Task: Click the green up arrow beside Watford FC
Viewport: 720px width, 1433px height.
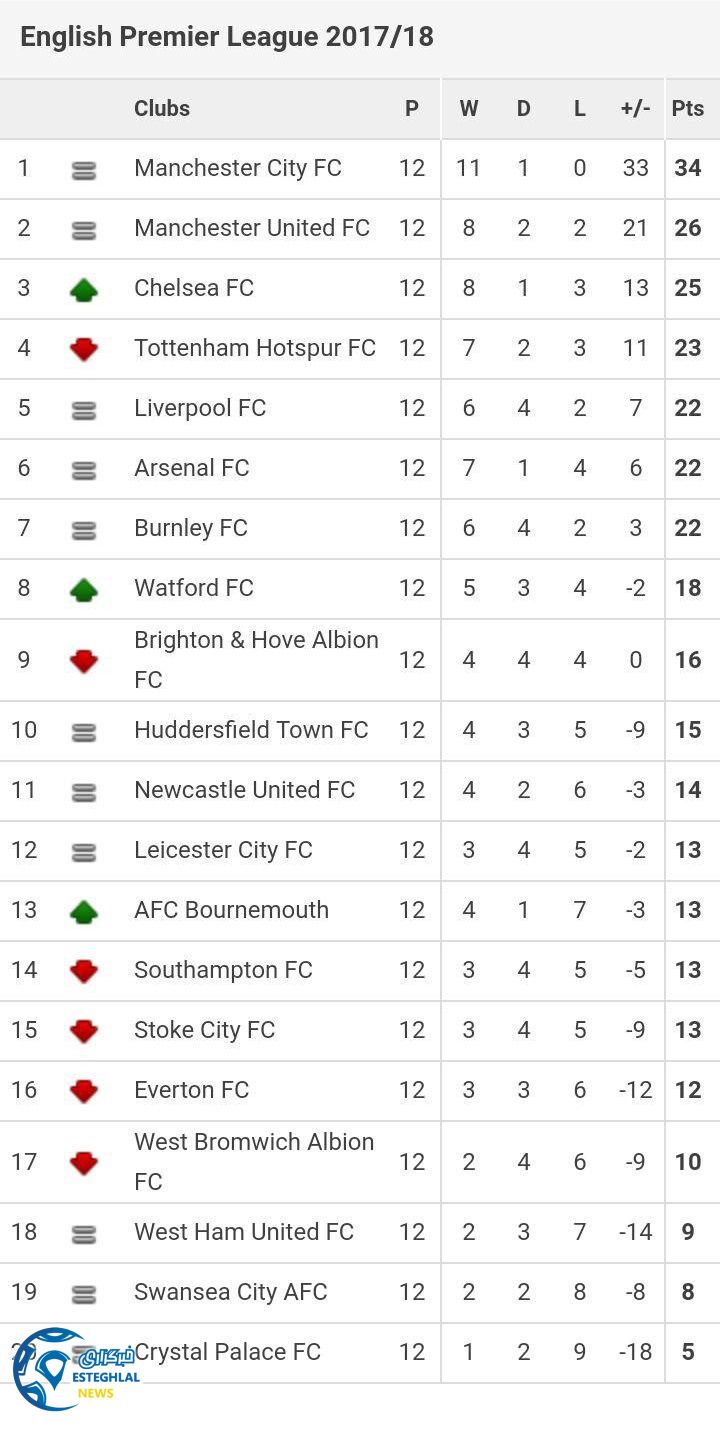Action: point(84,590)
